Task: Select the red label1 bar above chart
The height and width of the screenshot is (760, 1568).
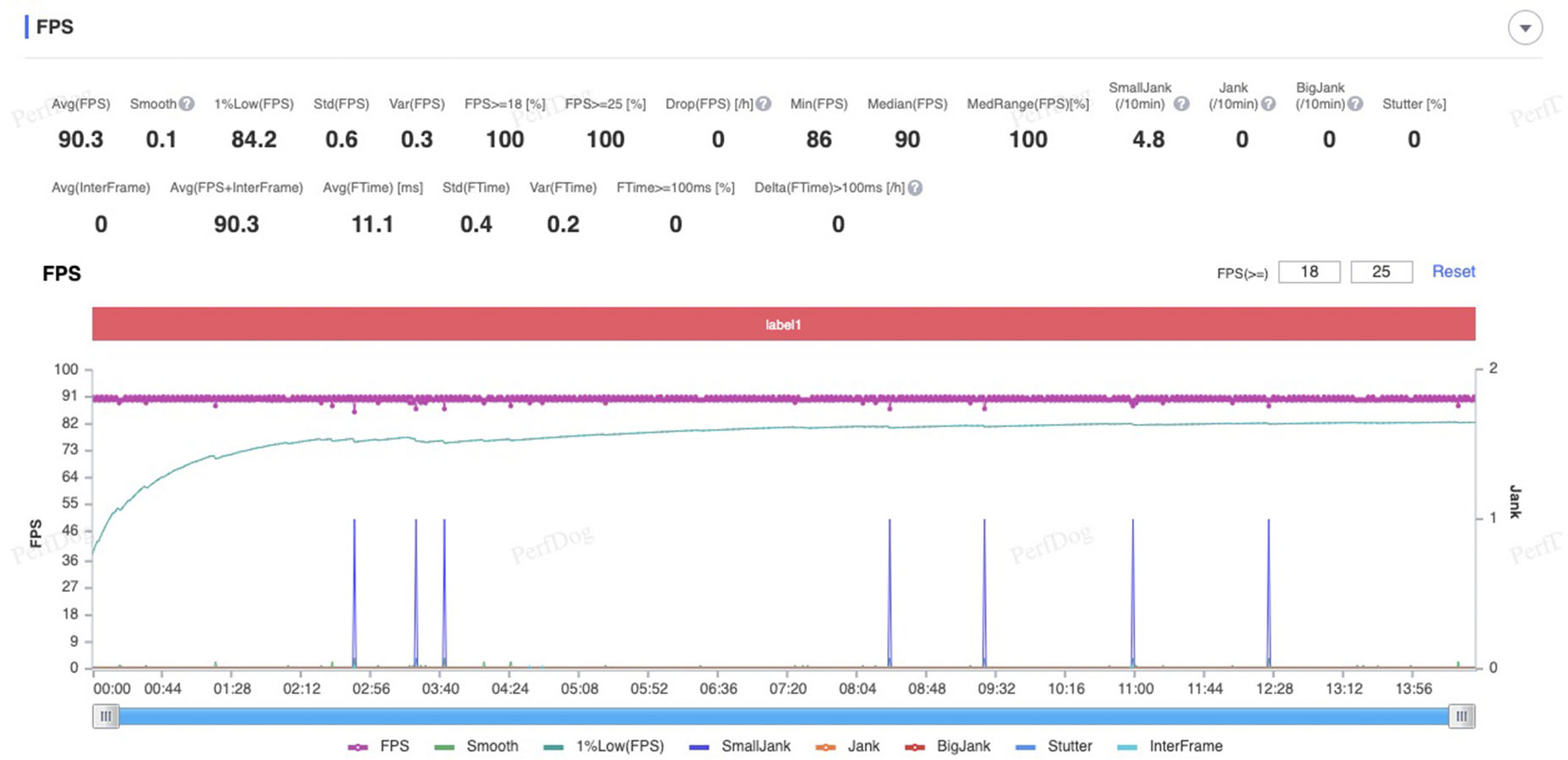Action: coord(783,324)
